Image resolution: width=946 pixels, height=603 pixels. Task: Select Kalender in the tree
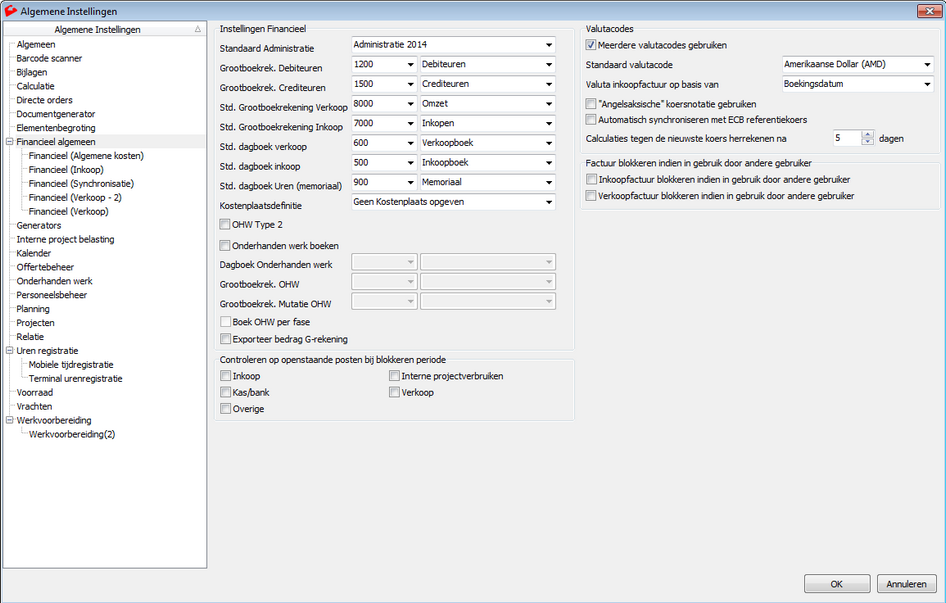tap(34, 253)
